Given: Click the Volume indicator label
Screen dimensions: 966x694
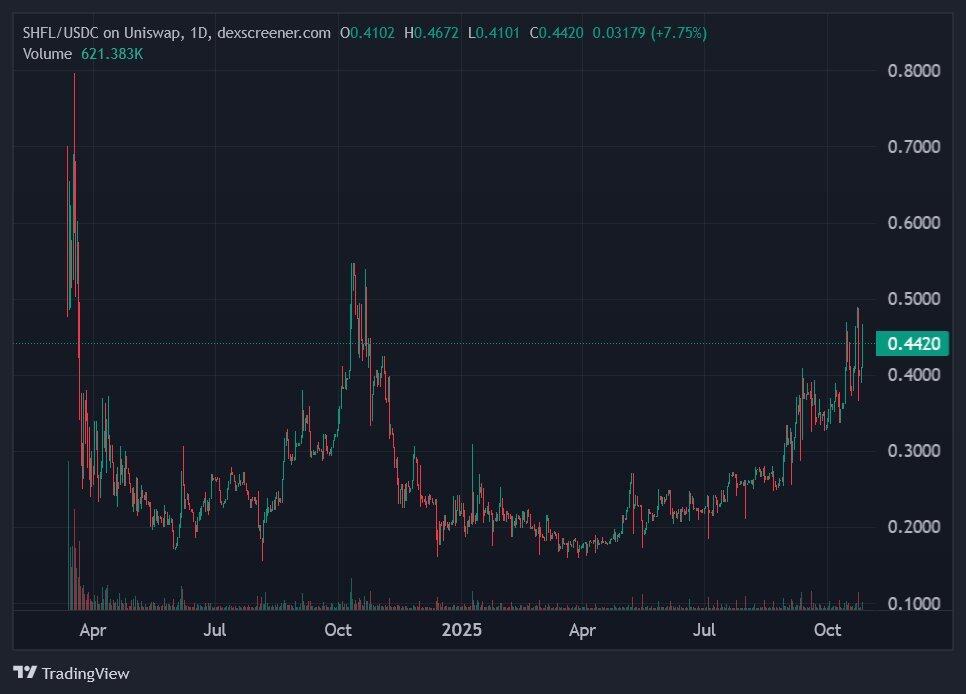Looking at the screenshot, I should (47, 52).
